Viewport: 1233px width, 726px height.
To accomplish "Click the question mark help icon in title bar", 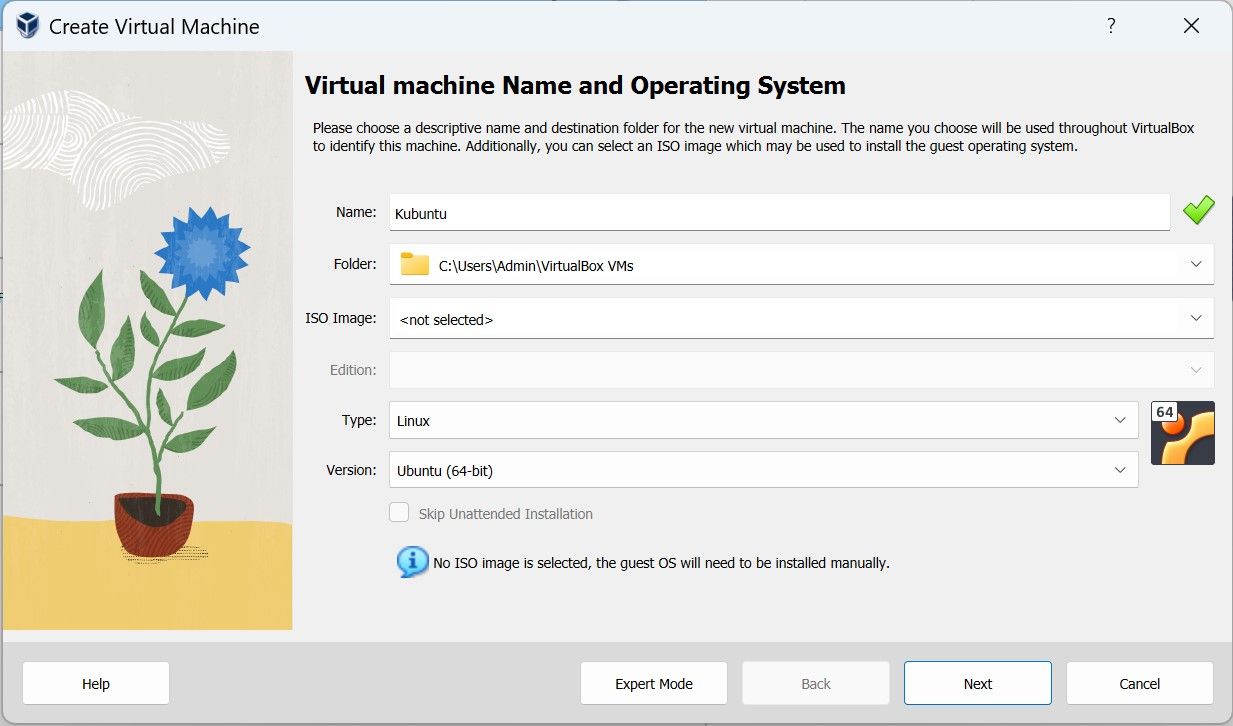I will click(1111, 26).
